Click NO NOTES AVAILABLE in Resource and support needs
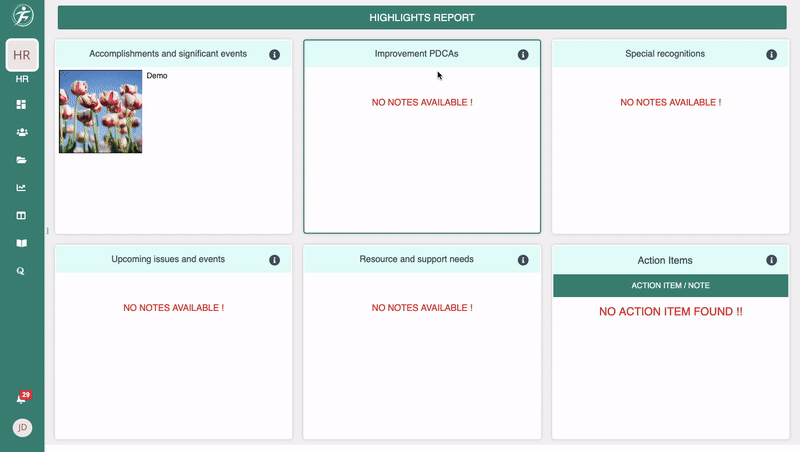 (422, 308)
